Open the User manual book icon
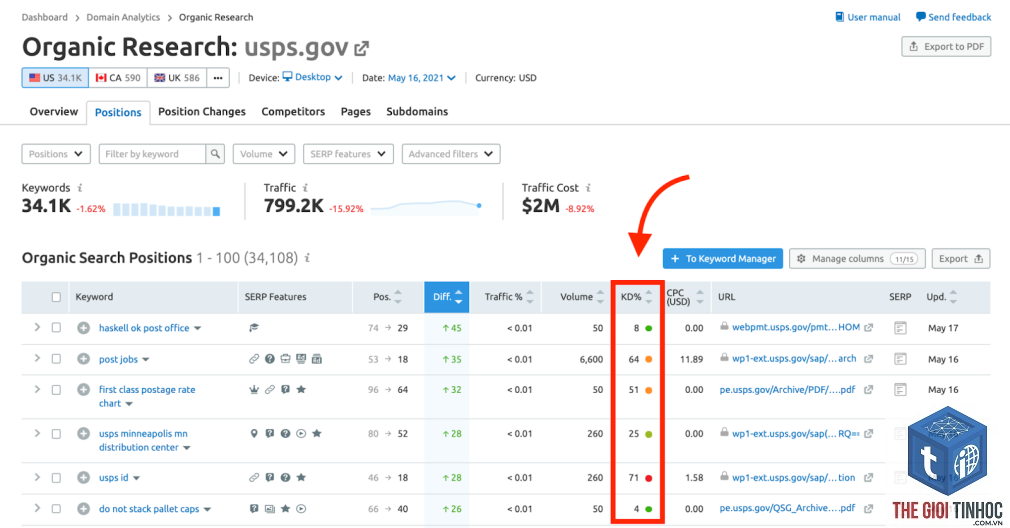This screenshot has width=1010, height=528. 839,17
